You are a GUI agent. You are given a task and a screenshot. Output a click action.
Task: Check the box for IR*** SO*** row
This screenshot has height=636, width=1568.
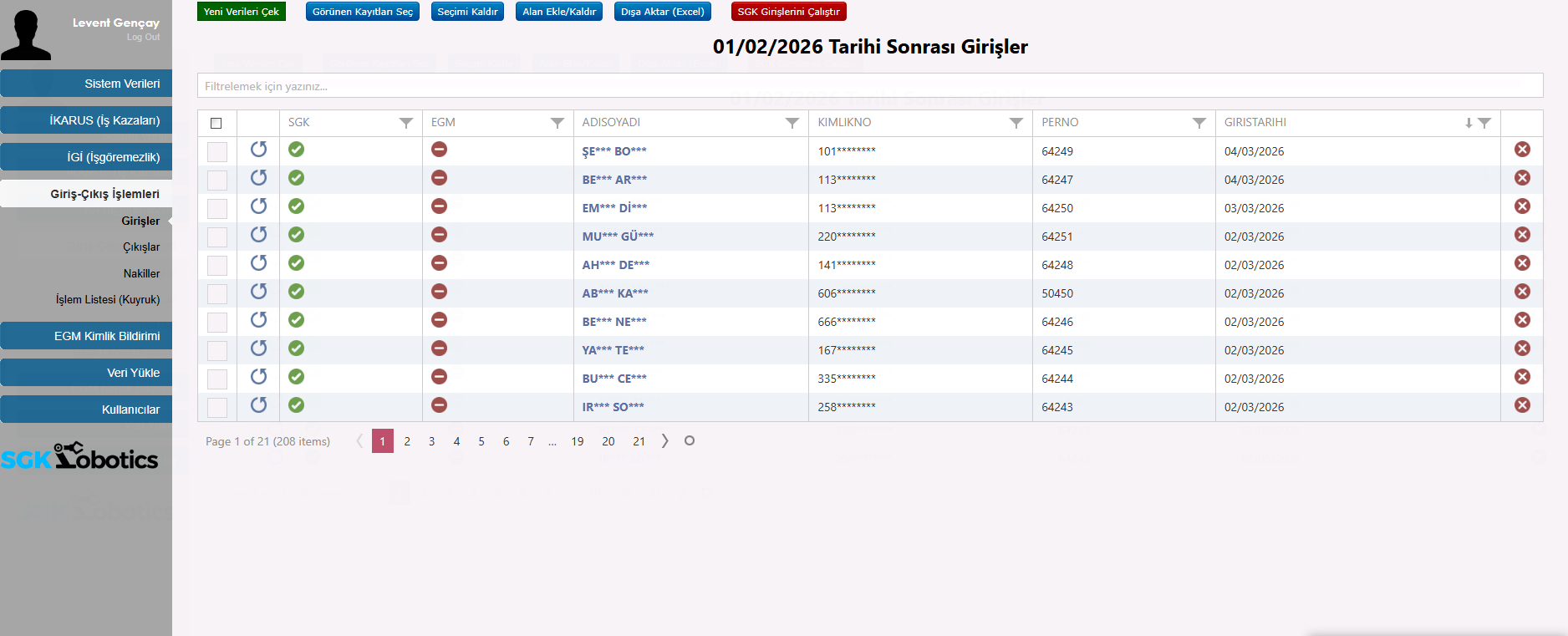click(217, 407)
